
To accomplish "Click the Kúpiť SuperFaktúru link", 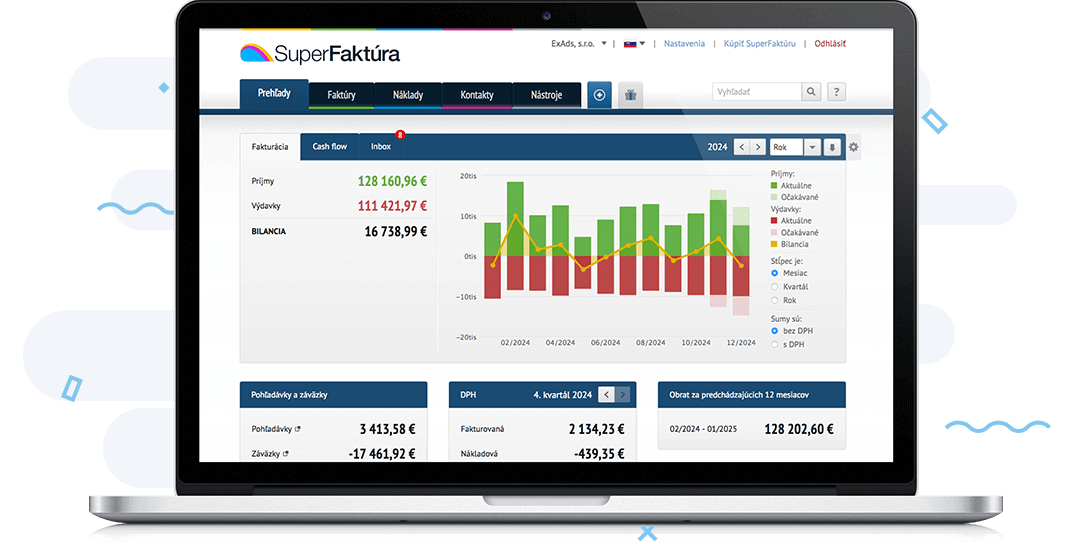I will tap(760, 43).
